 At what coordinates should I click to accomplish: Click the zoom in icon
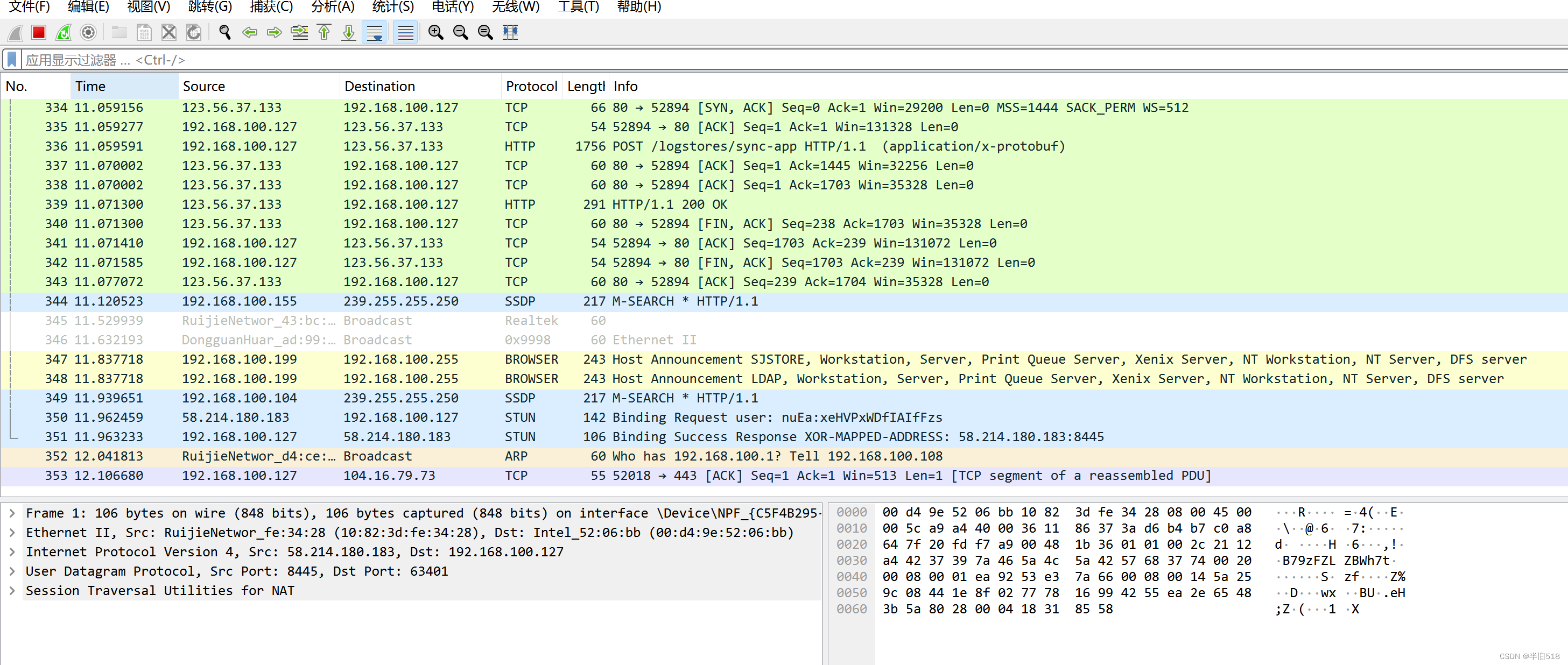click(437, 34)
